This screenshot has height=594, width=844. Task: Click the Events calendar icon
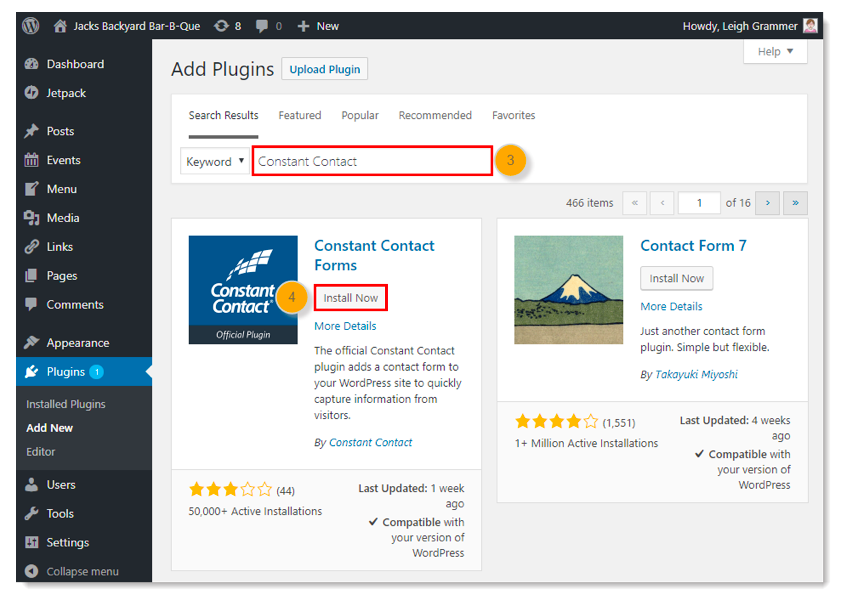pos(31,160)
